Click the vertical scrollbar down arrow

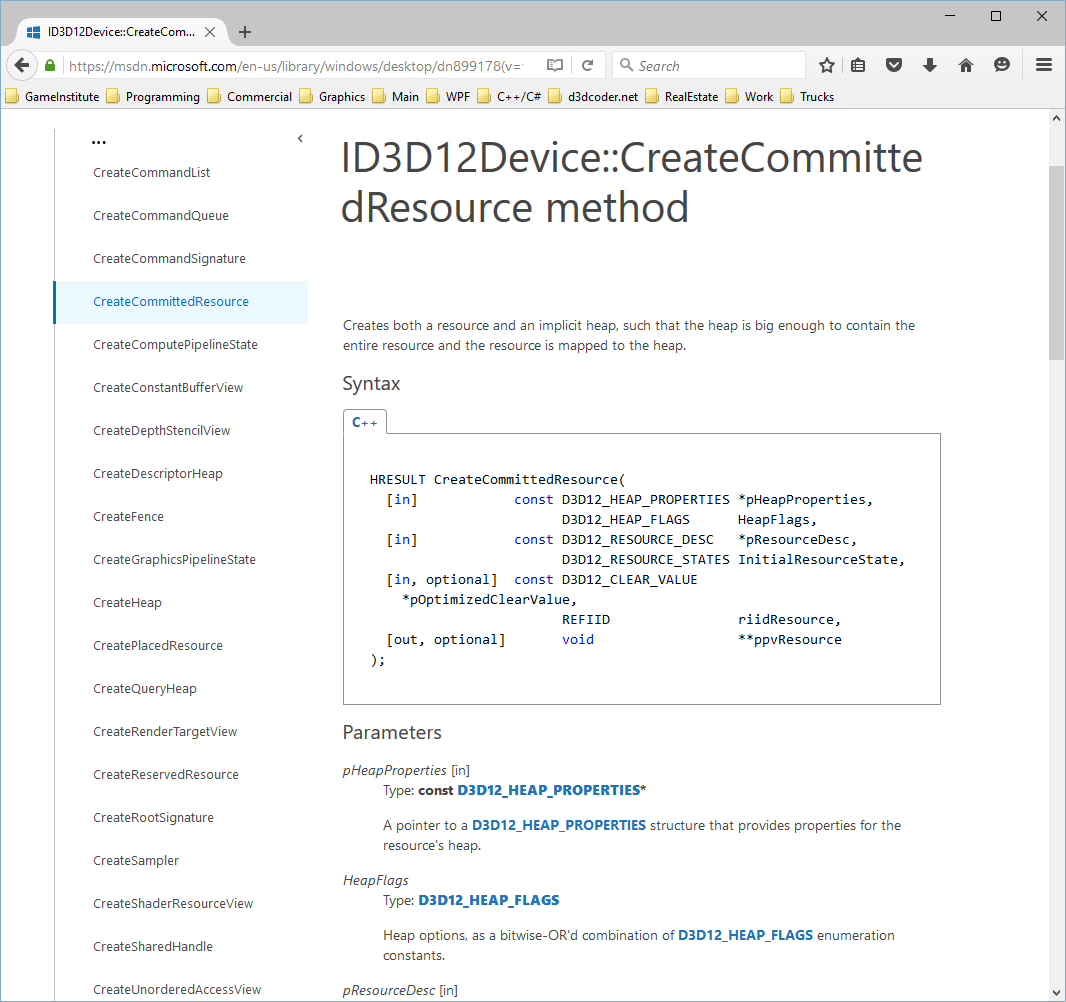(x=1057, y=992)
